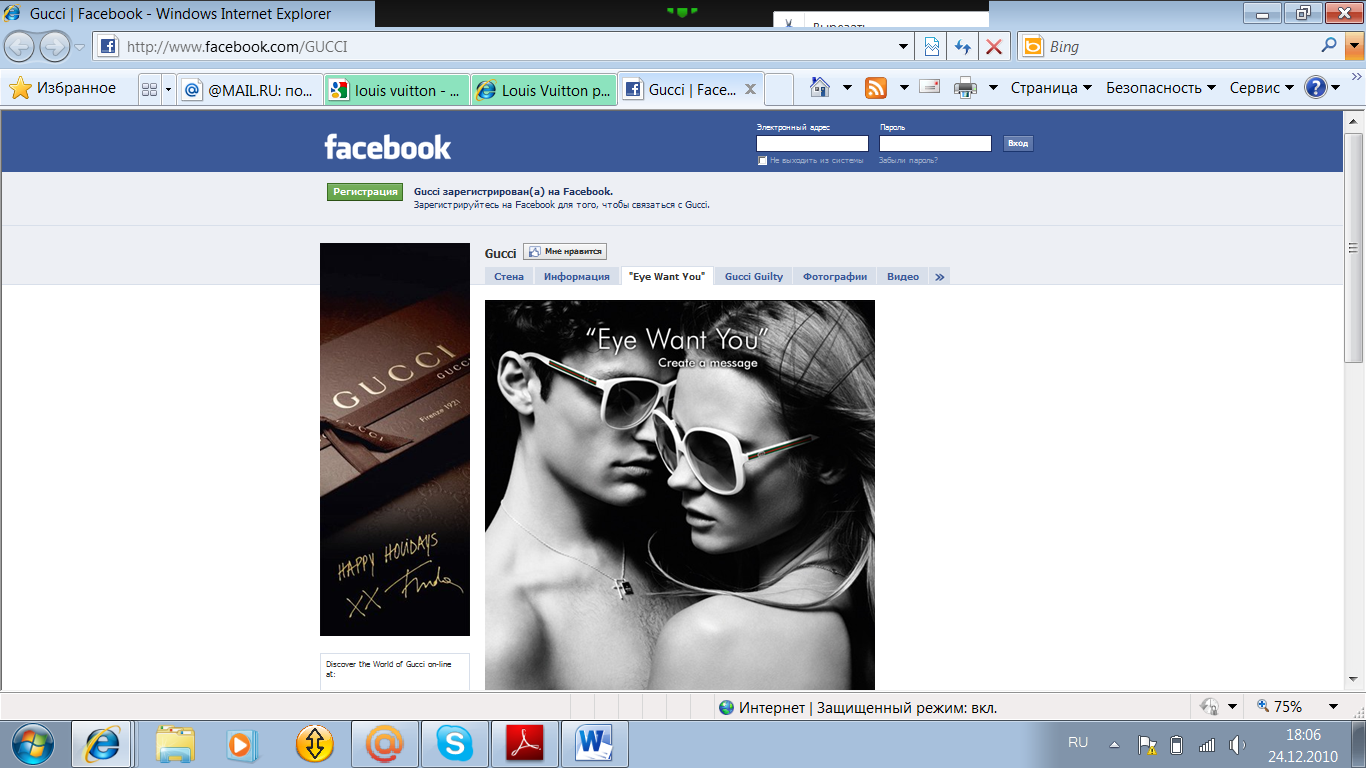Viewport: 1366px width, 768px height.
Task: Click the Compatibility View page icon
Action: point(932,46)
